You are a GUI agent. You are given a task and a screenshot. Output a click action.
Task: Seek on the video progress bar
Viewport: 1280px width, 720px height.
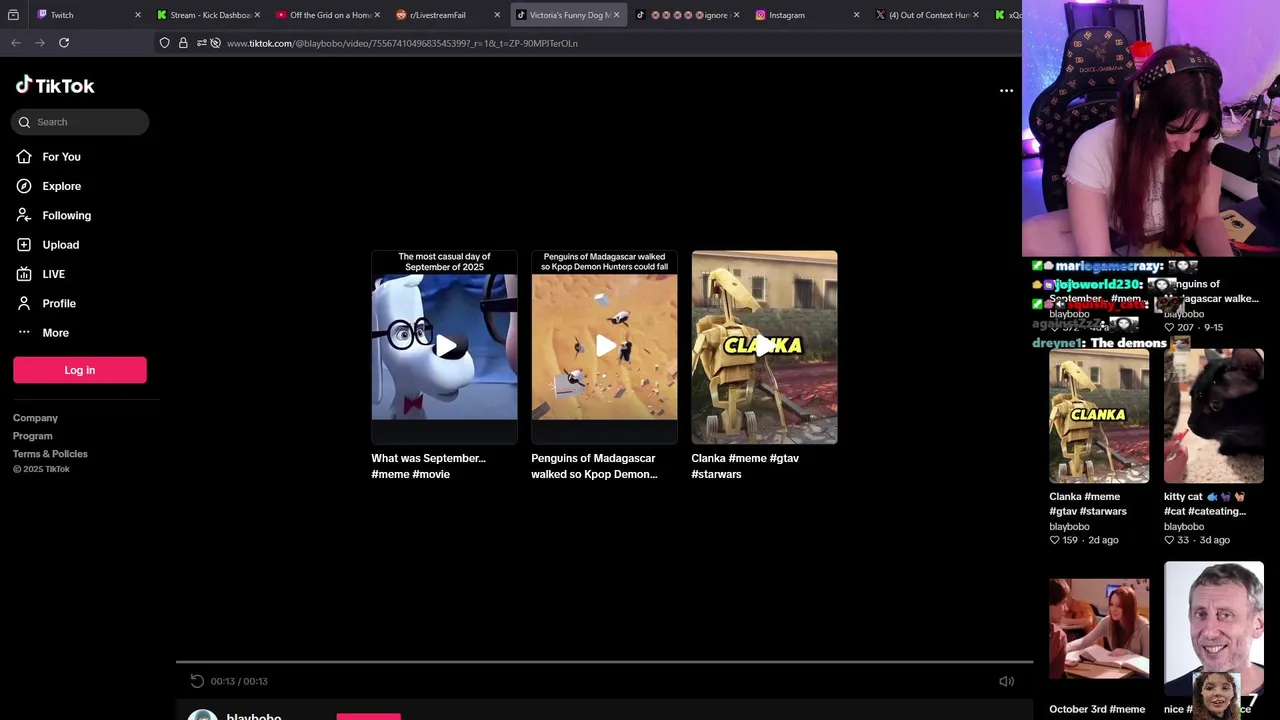click(x=604, y=661)
